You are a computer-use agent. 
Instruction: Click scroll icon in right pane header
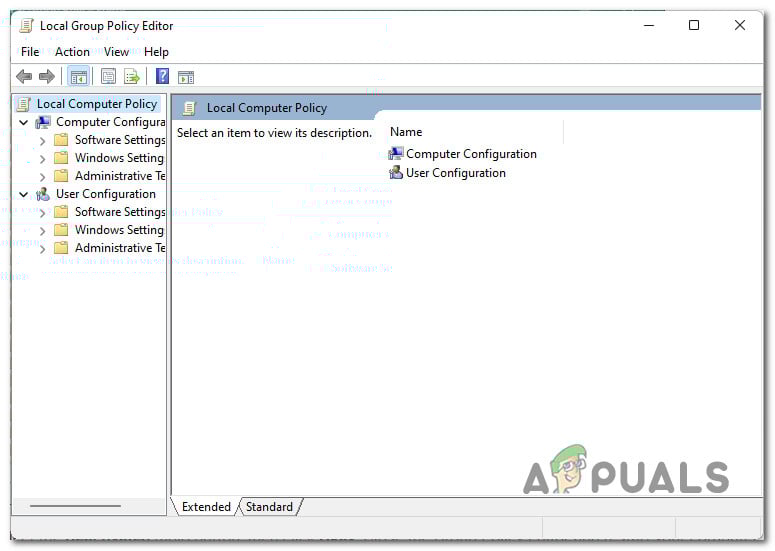(x=189, y=108)
